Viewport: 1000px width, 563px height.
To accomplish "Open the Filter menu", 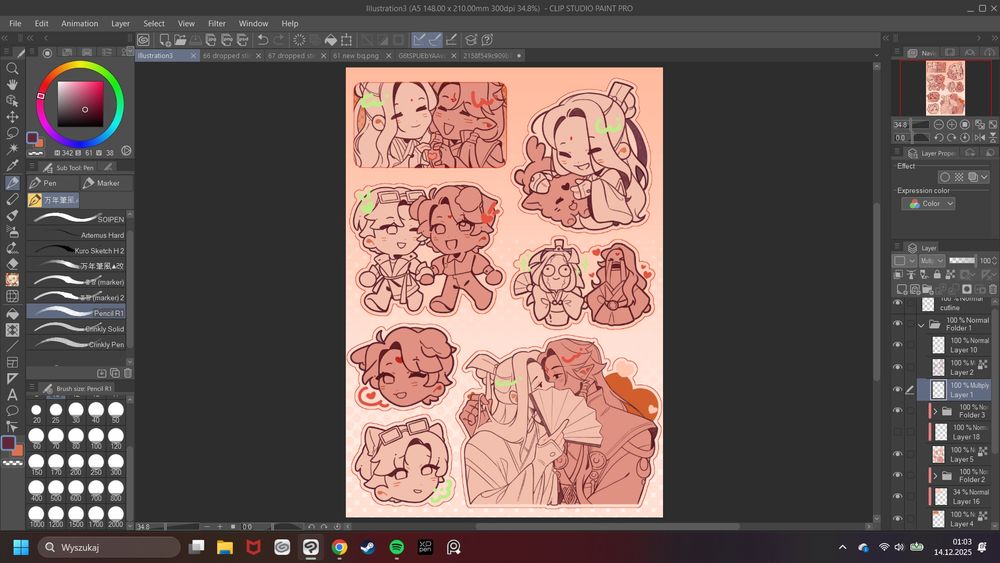I will coord(217,24).
